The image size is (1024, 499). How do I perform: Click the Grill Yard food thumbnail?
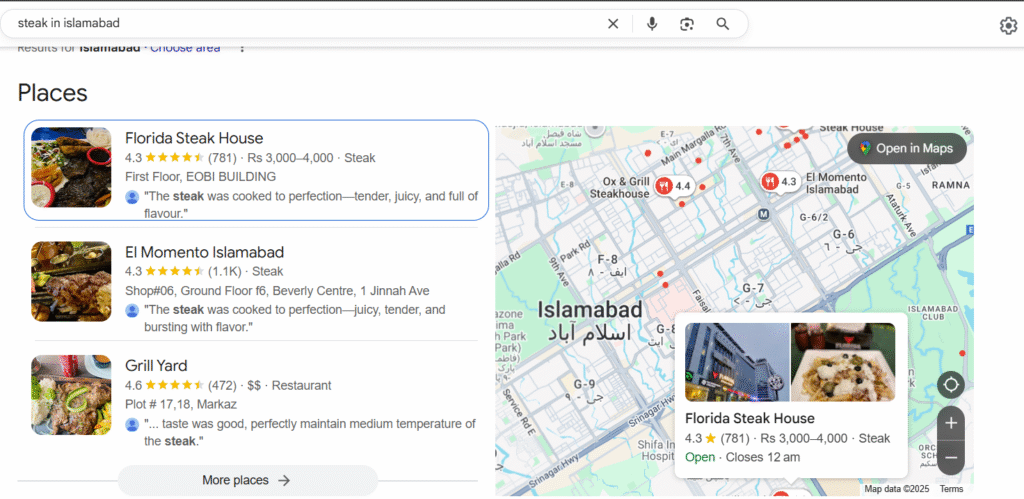(x=71, y=394)
